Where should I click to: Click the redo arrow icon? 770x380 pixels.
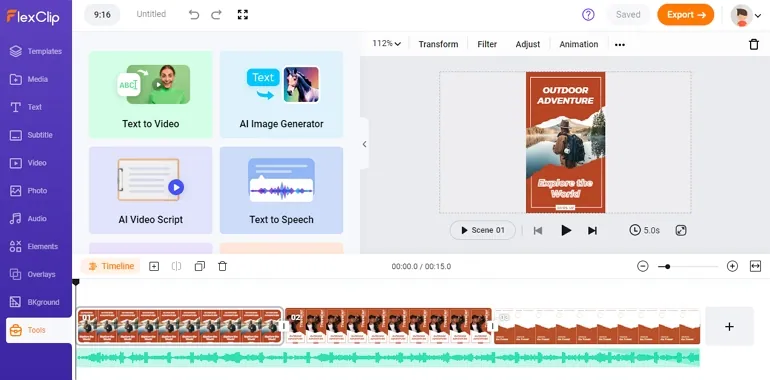tap(217, 15)
